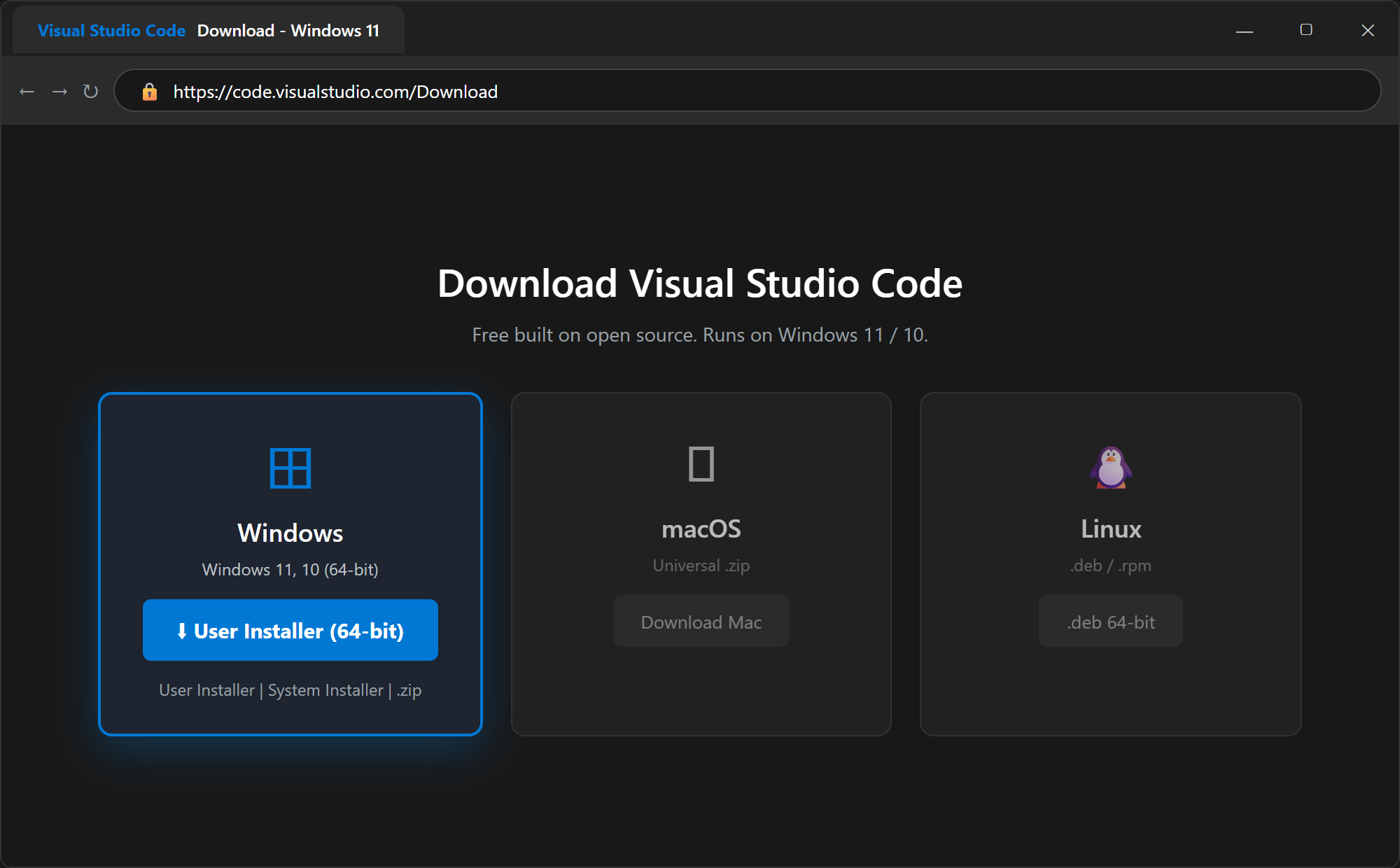Click the 'Windows 11, 10 (64-bit)' text
The width and height of the screenshot is (1400, 868).
pos(290,570)
